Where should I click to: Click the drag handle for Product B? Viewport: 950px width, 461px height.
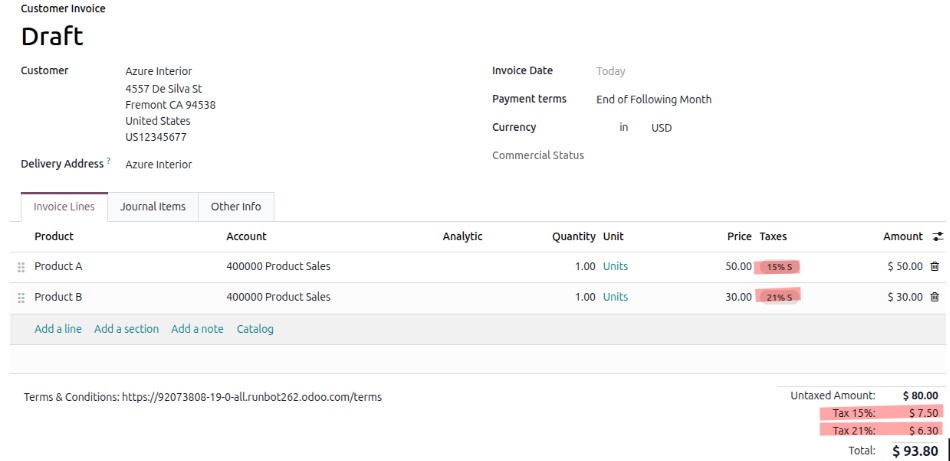coord(21,297)
